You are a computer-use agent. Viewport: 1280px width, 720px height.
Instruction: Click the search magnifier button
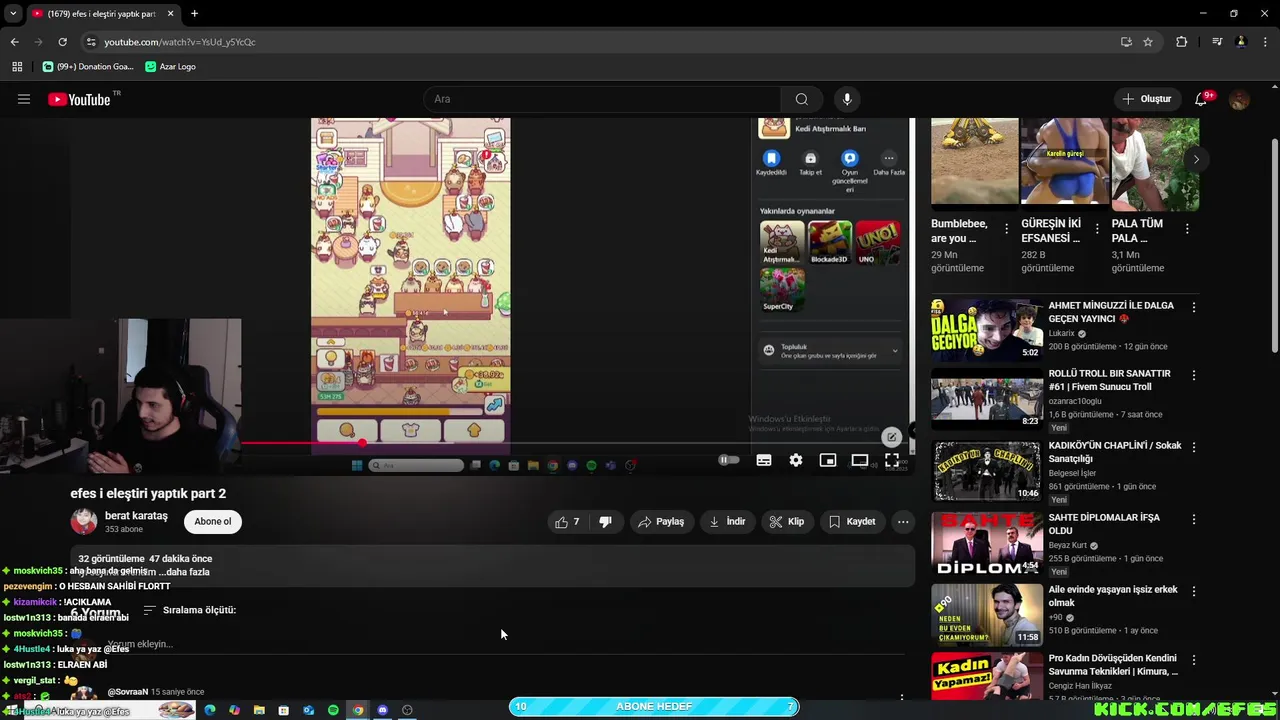(801, 99)
